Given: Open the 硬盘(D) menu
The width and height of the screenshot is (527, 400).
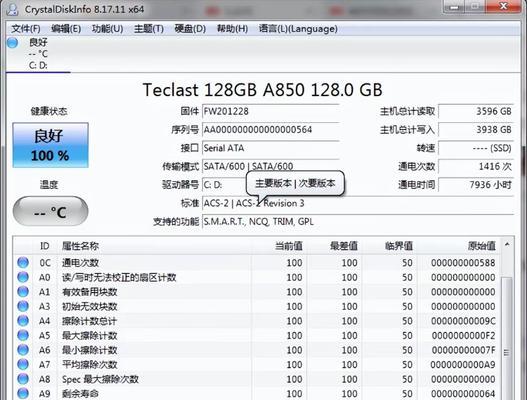Looking at the screenshot, I should 190,29.
